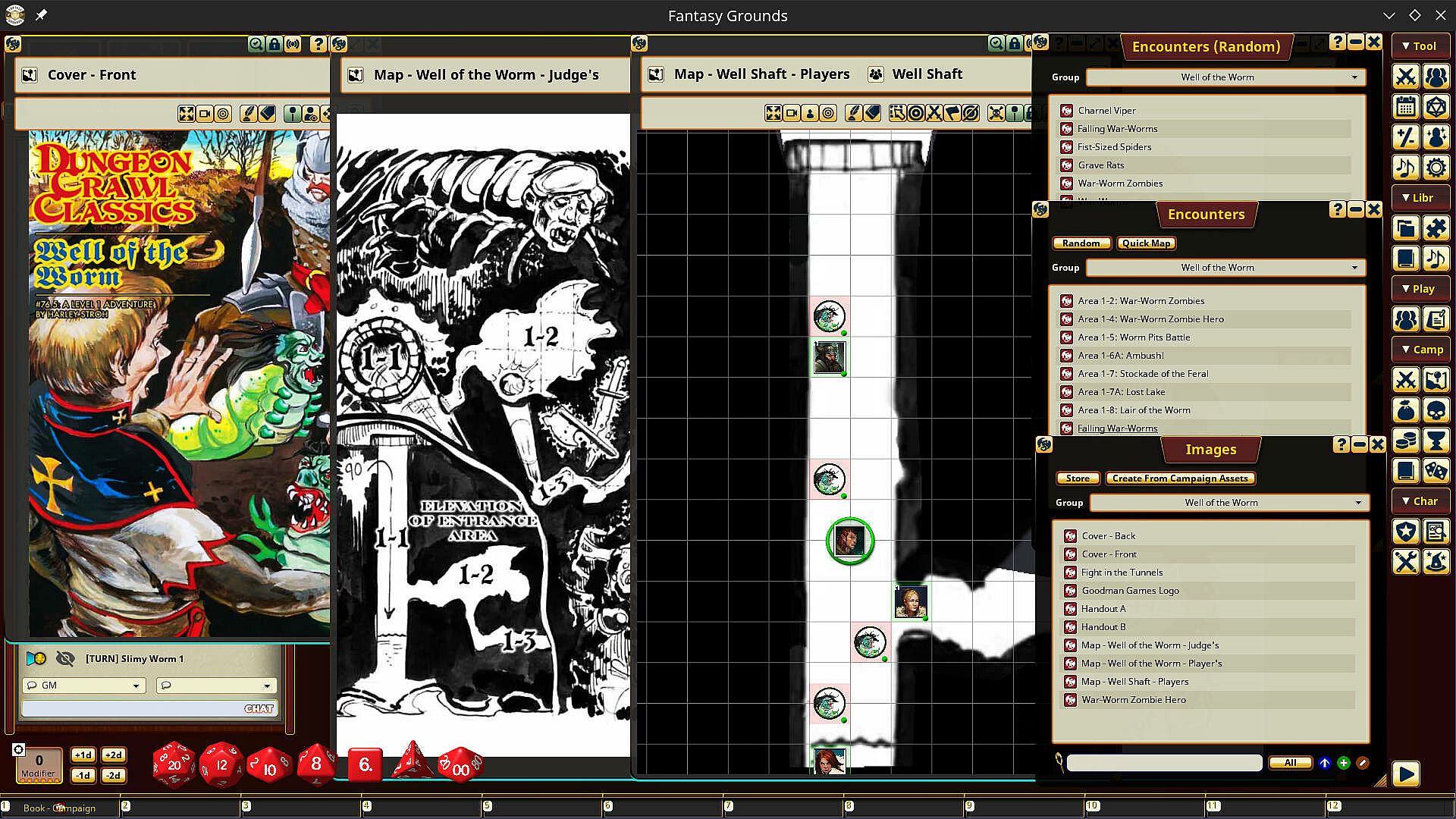Toggle lock icon on Cover - Front window
Image resolution: width=1456 pixels, height=819 pixels.
tap(275, 44)
